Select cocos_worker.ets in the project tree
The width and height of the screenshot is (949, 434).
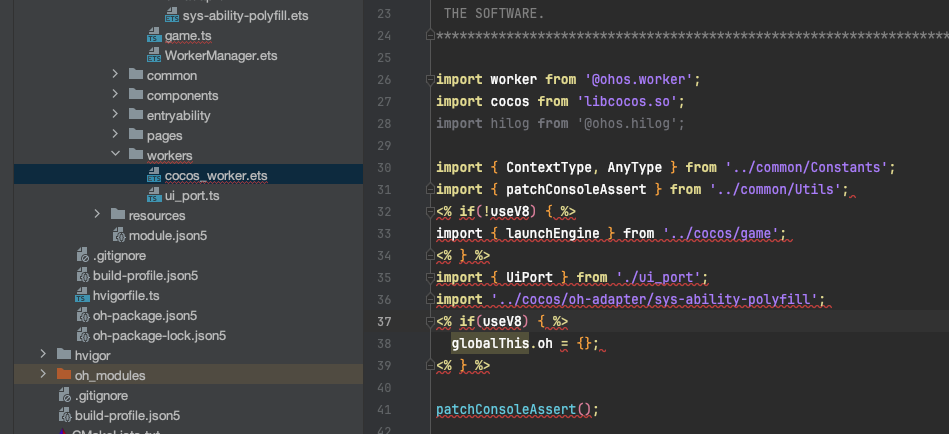pyautogui.click(x=215, y=175)
